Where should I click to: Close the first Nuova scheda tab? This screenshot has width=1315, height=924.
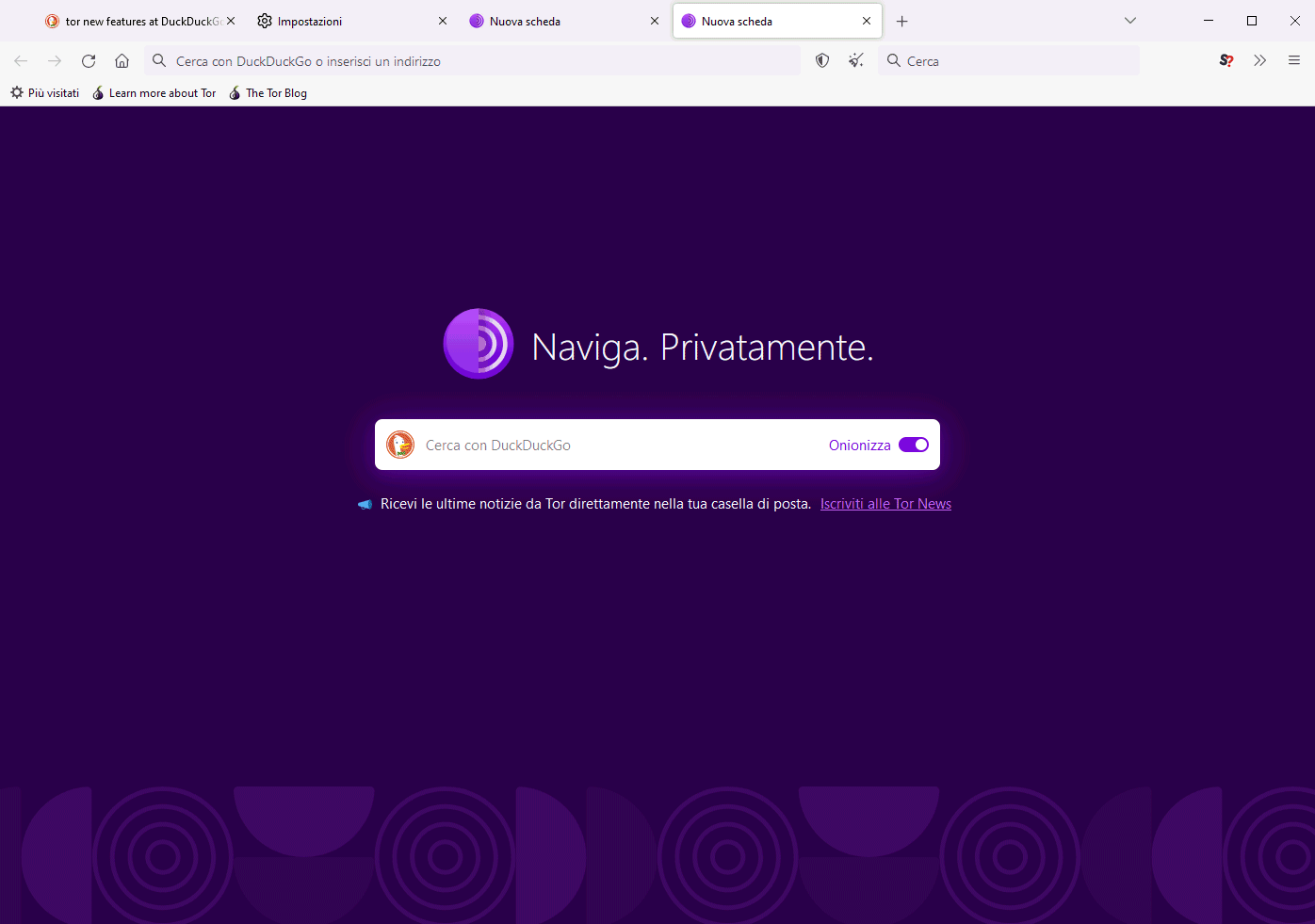tap(655, 21)
